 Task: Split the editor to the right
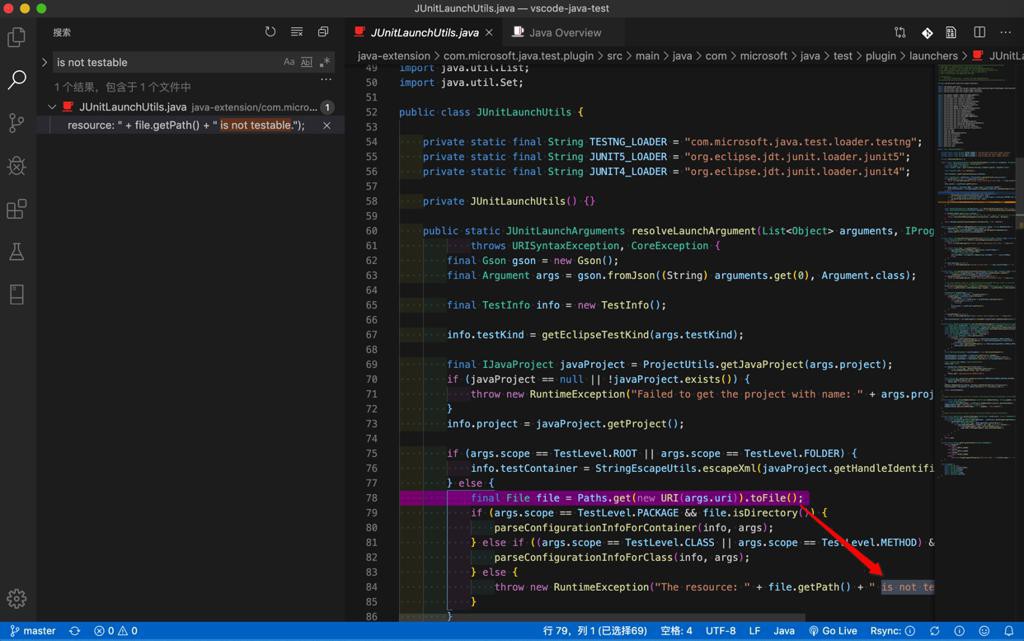click(x=979, y=32)
